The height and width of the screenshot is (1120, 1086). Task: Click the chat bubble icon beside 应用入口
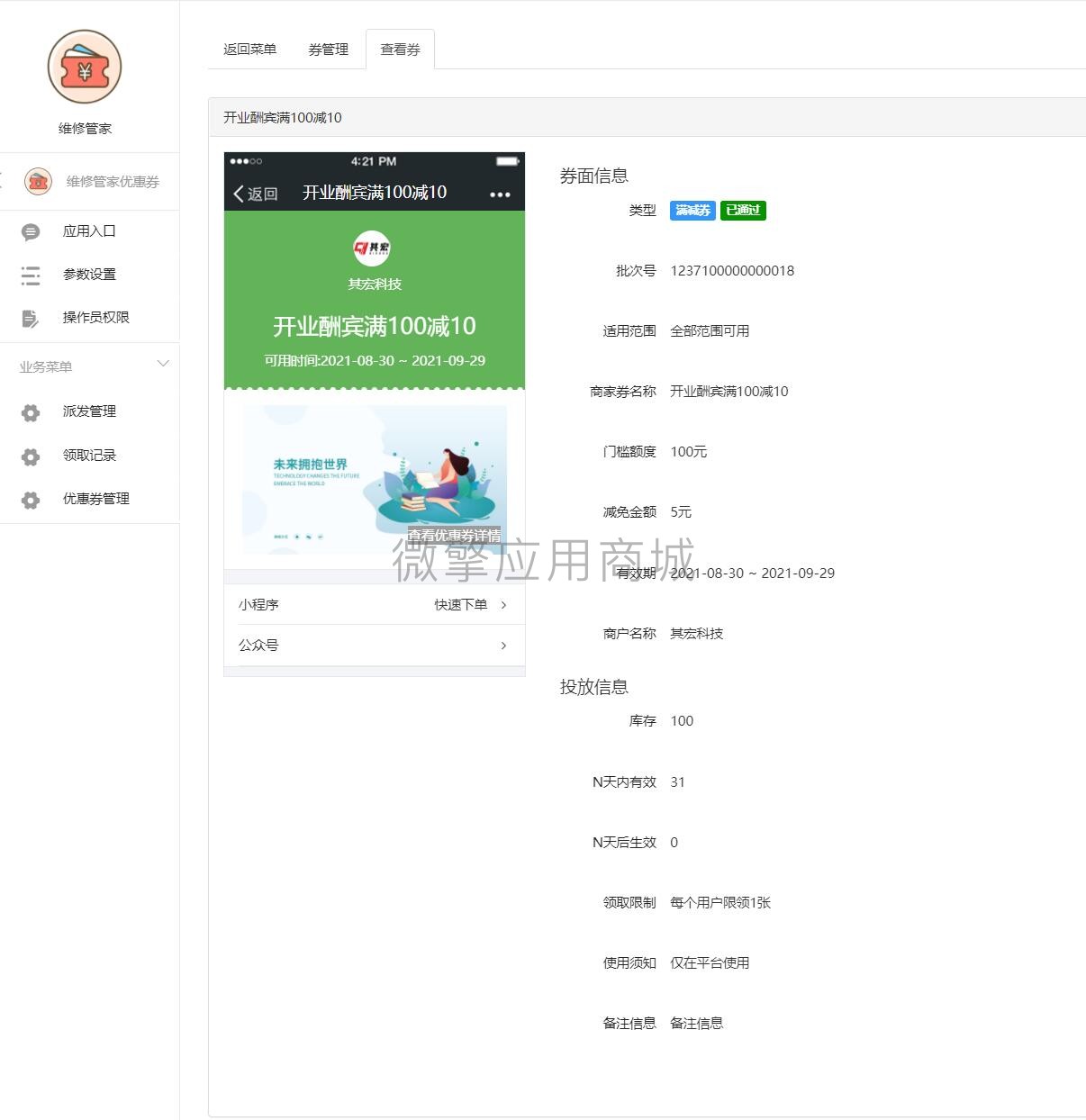pyautogui.click(x=31, y=232)
